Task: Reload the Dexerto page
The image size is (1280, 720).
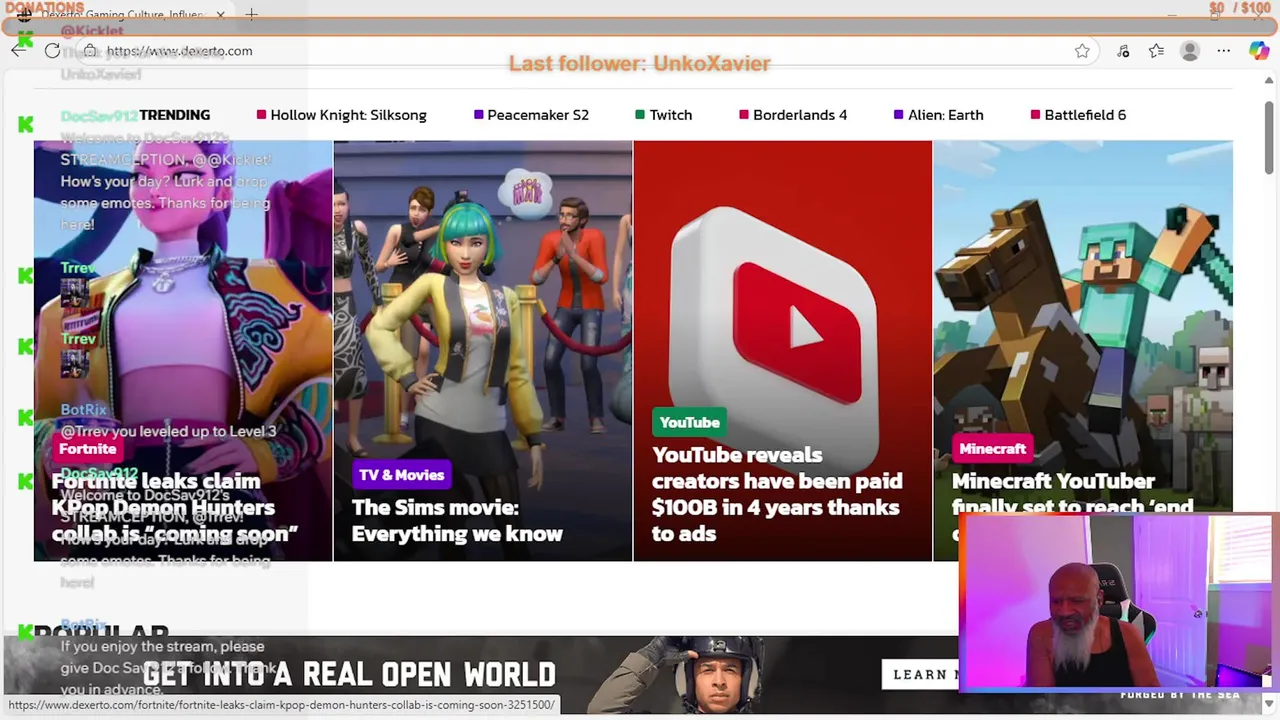Action: [x=52, y=51]
